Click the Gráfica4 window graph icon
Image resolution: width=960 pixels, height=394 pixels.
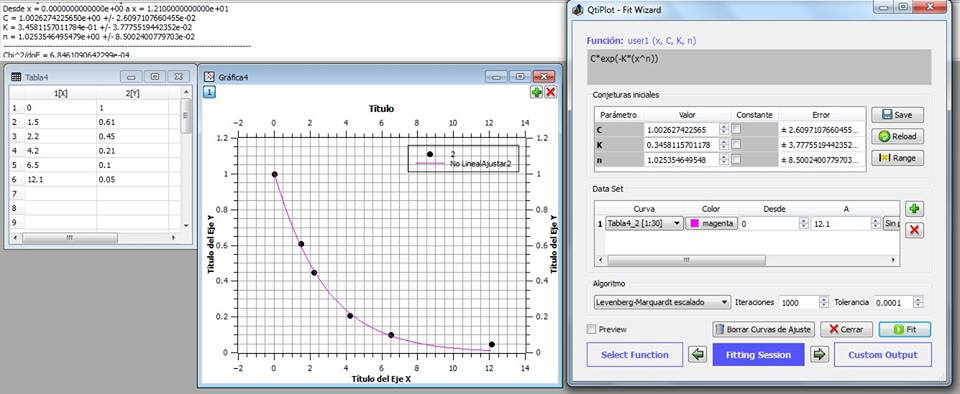click(x=209, y=76)
